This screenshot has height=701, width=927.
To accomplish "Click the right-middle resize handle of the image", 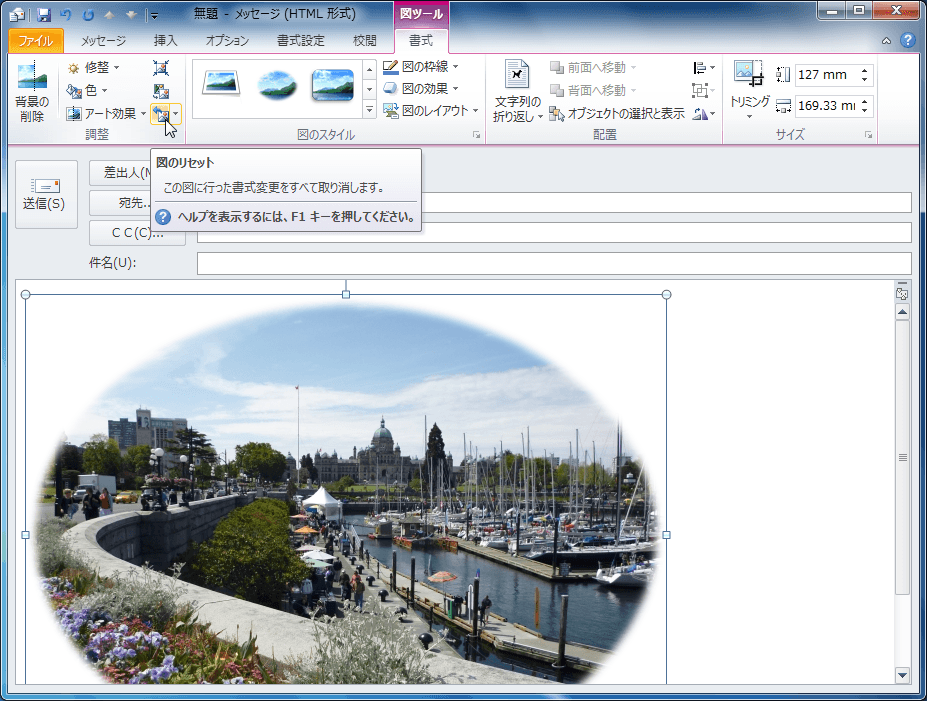I will click(x=666, y=535).
